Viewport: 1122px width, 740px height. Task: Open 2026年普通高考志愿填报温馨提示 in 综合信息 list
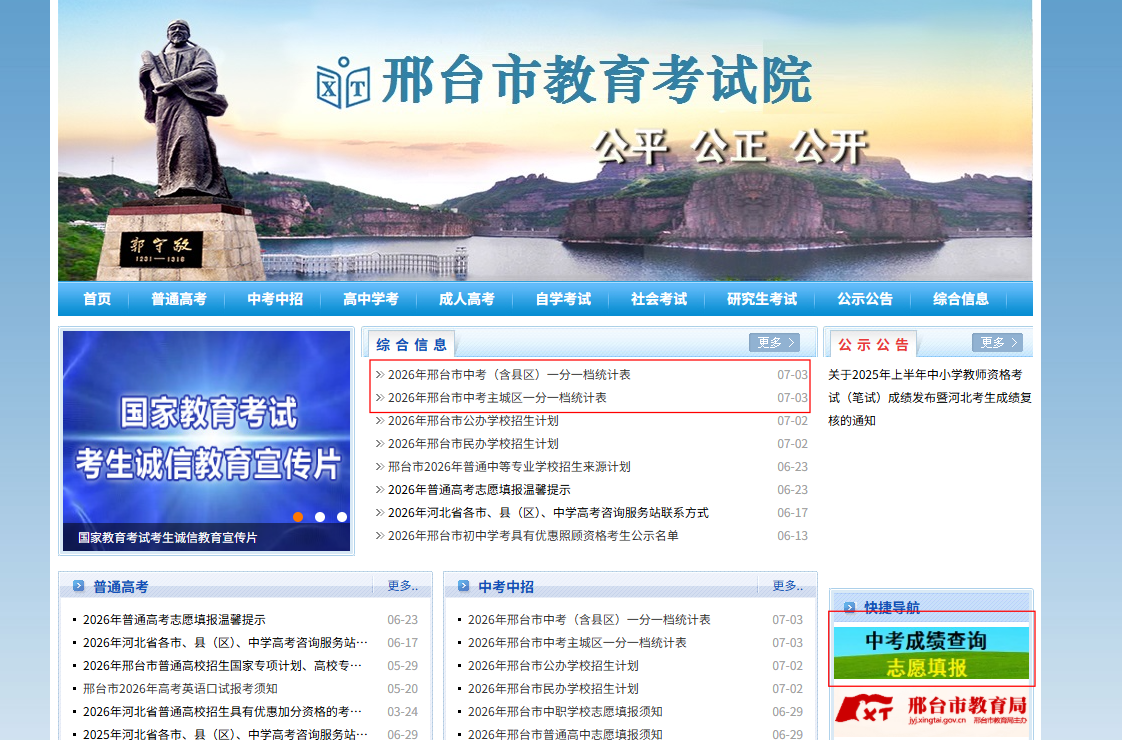point(479,490)
